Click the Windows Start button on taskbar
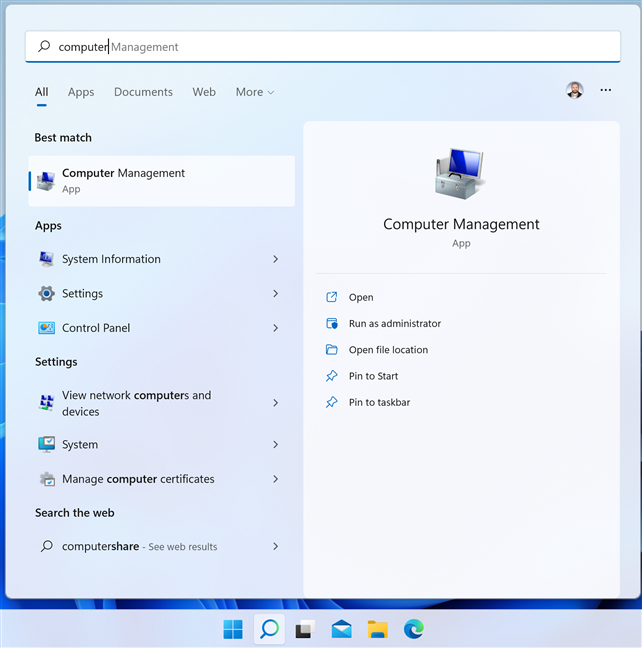The height and width of the screenshot is (648, 642). [x=233, y=629]
